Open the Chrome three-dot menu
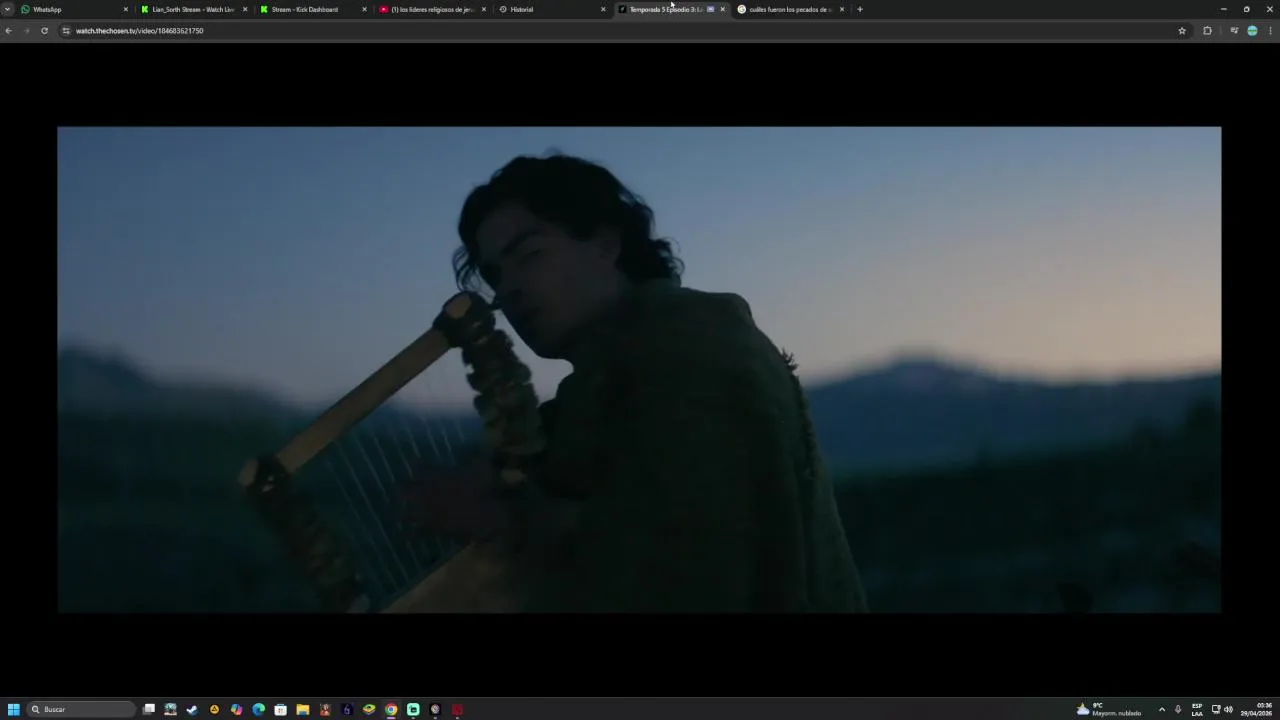 point(1270,31)
